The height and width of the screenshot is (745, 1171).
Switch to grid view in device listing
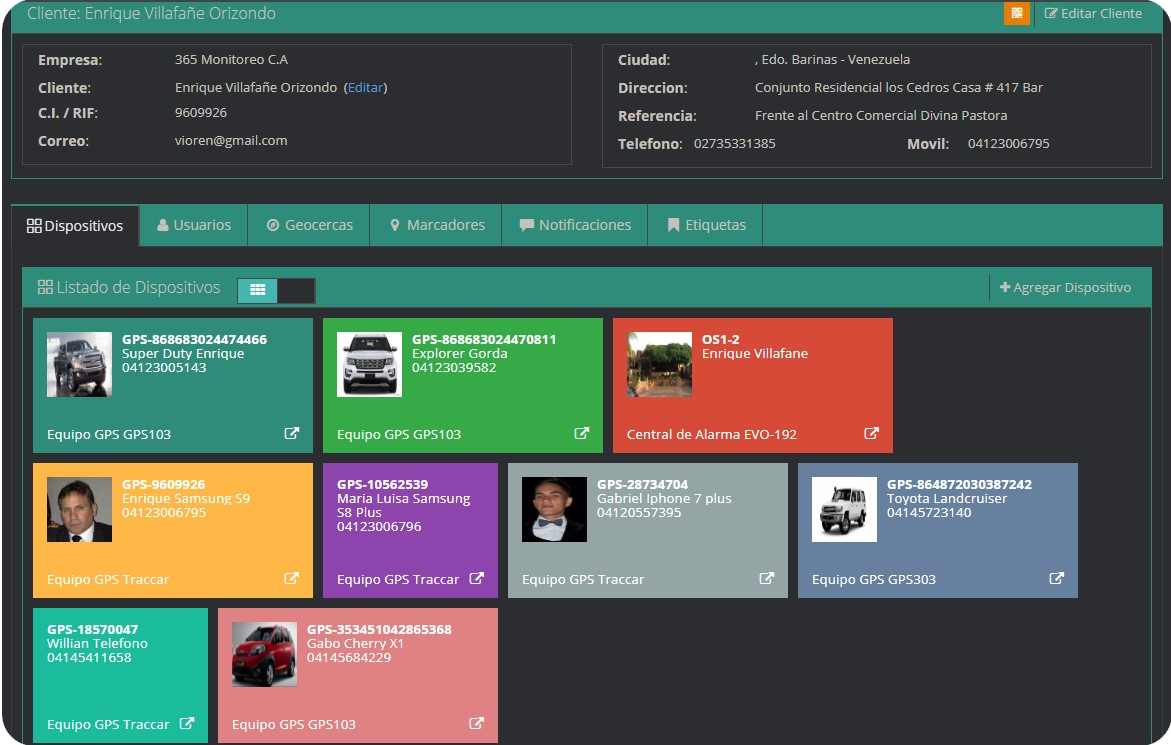pyautogui.click(x=257, y=290)
